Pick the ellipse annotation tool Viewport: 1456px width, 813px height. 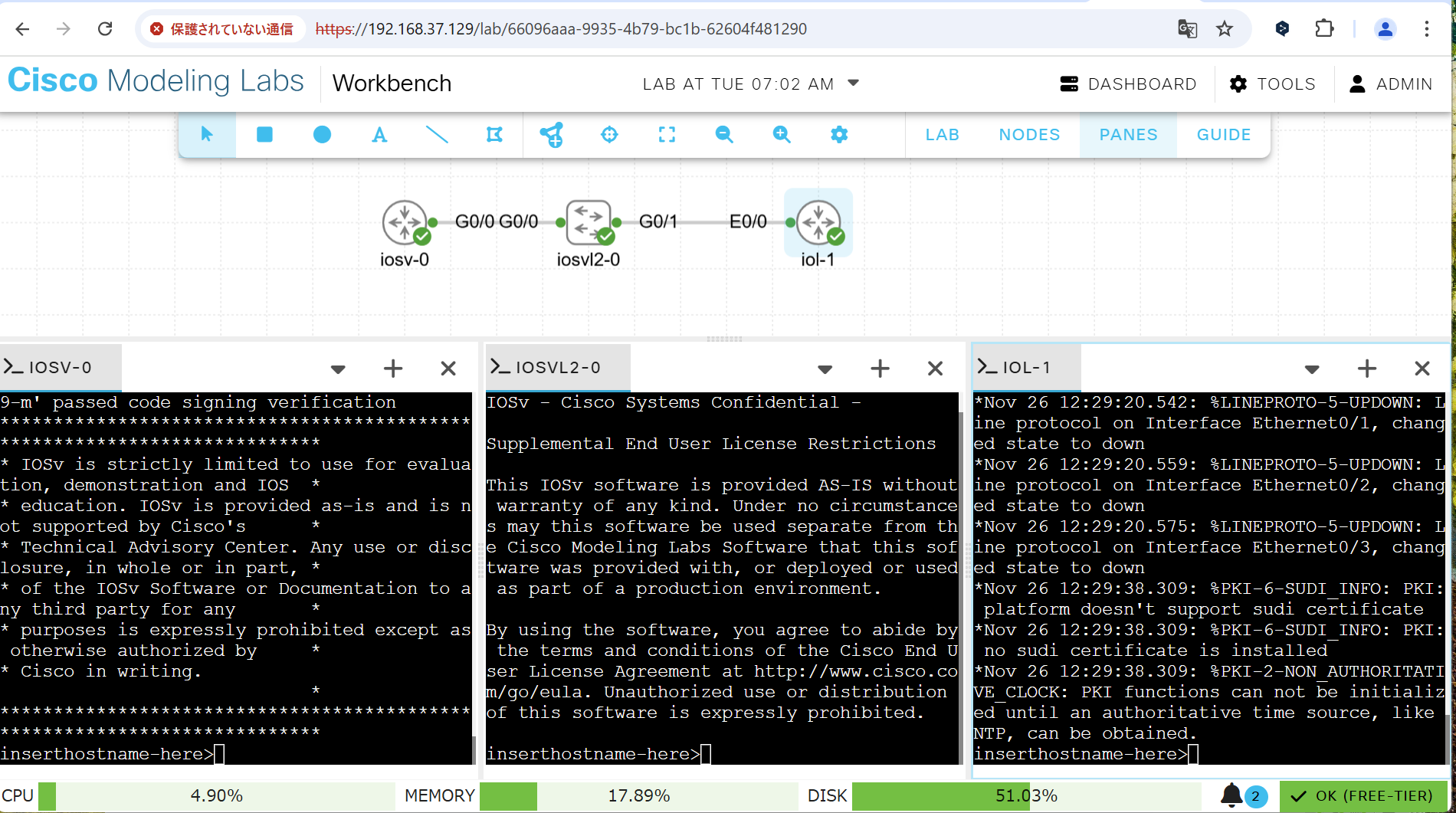322,135
